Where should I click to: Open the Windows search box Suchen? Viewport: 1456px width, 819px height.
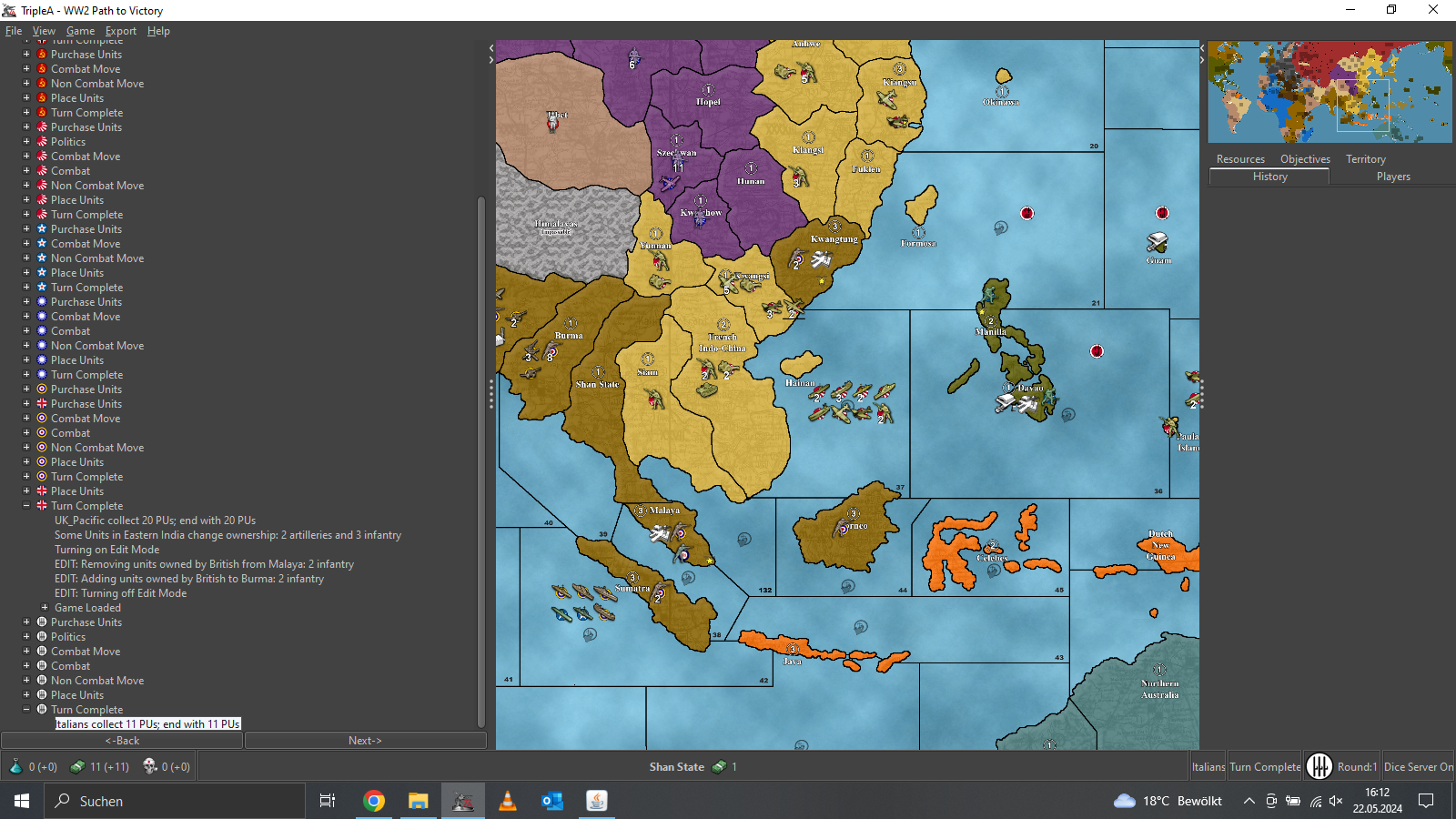175,801
